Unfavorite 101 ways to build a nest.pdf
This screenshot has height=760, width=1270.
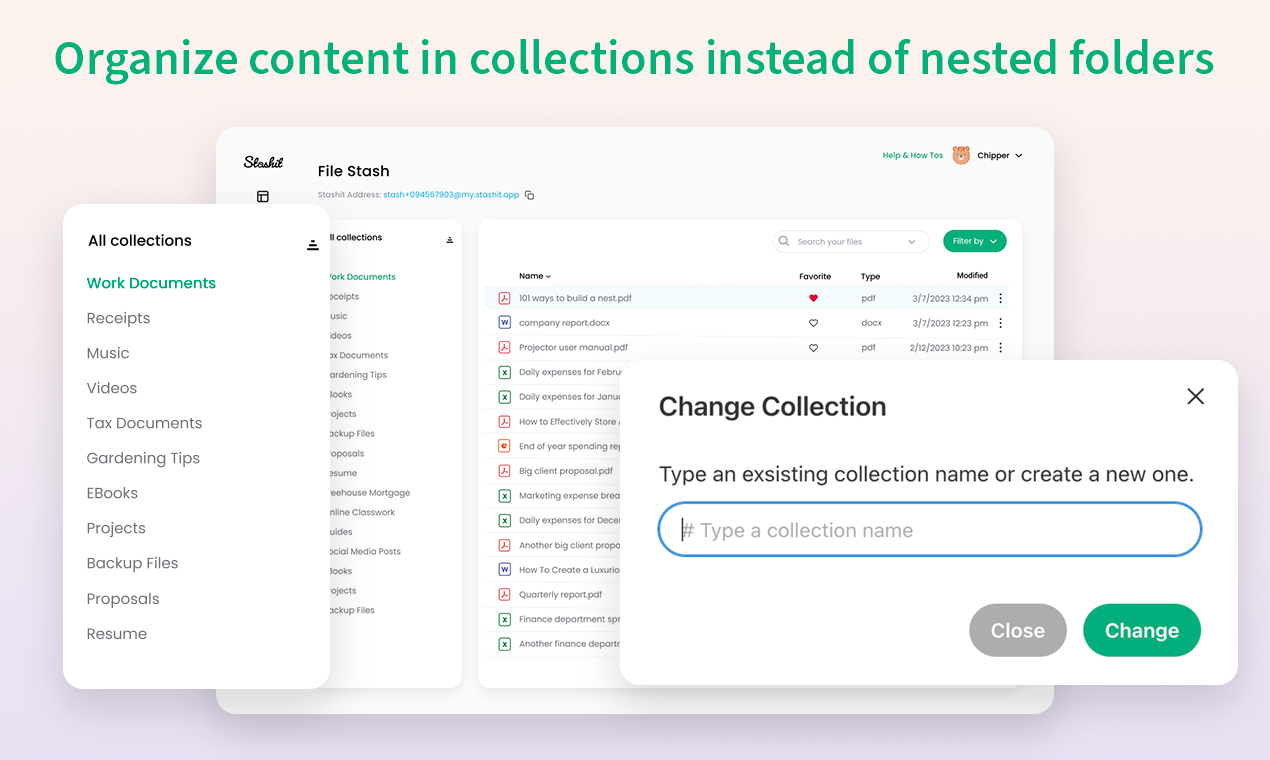(x=813, y=298)
